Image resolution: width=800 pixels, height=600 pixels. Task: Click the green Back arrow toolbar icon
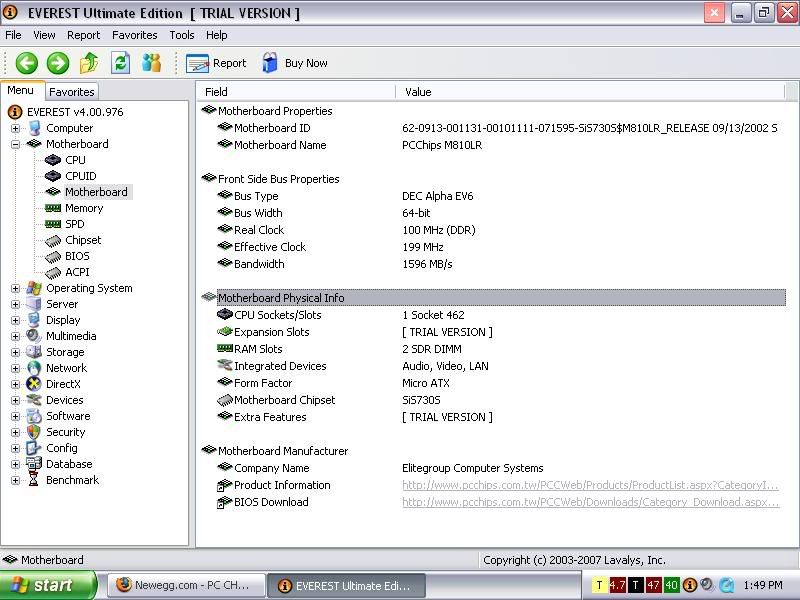click(27, 63)
